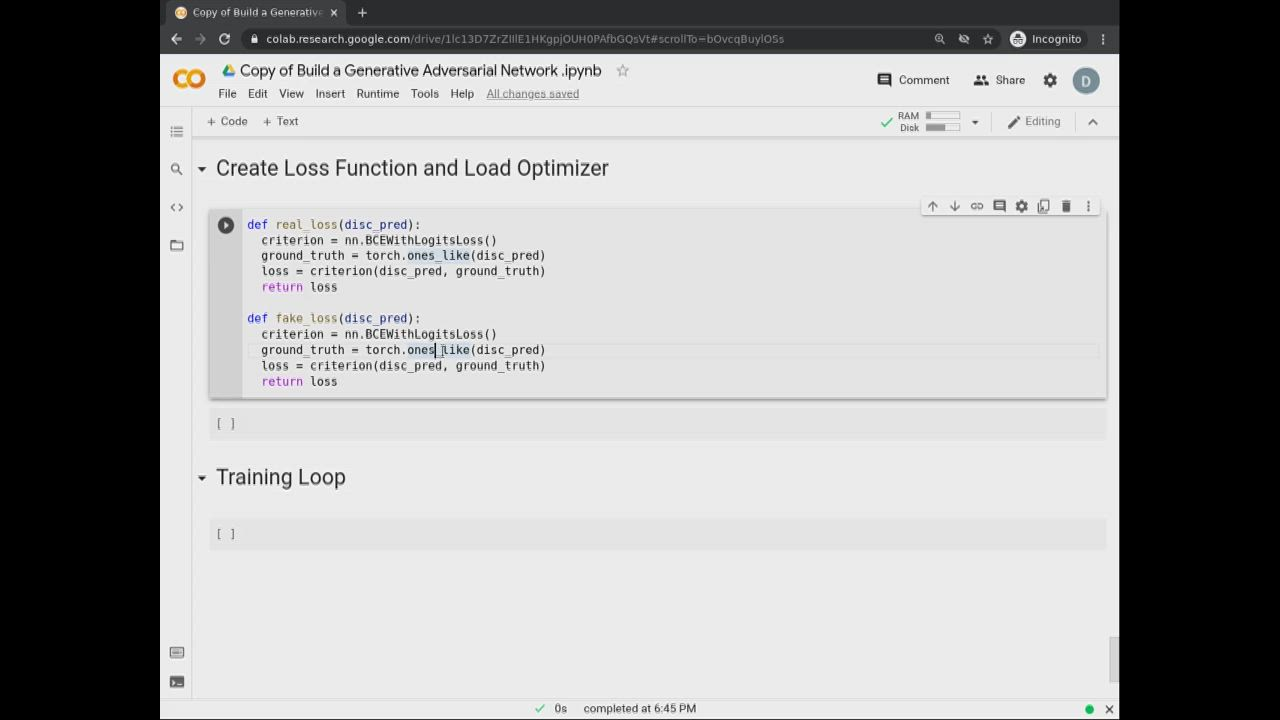Open the find and replace sidebar icon
The height and width of the screenshot is (720, 1280).
click(177, 169)
